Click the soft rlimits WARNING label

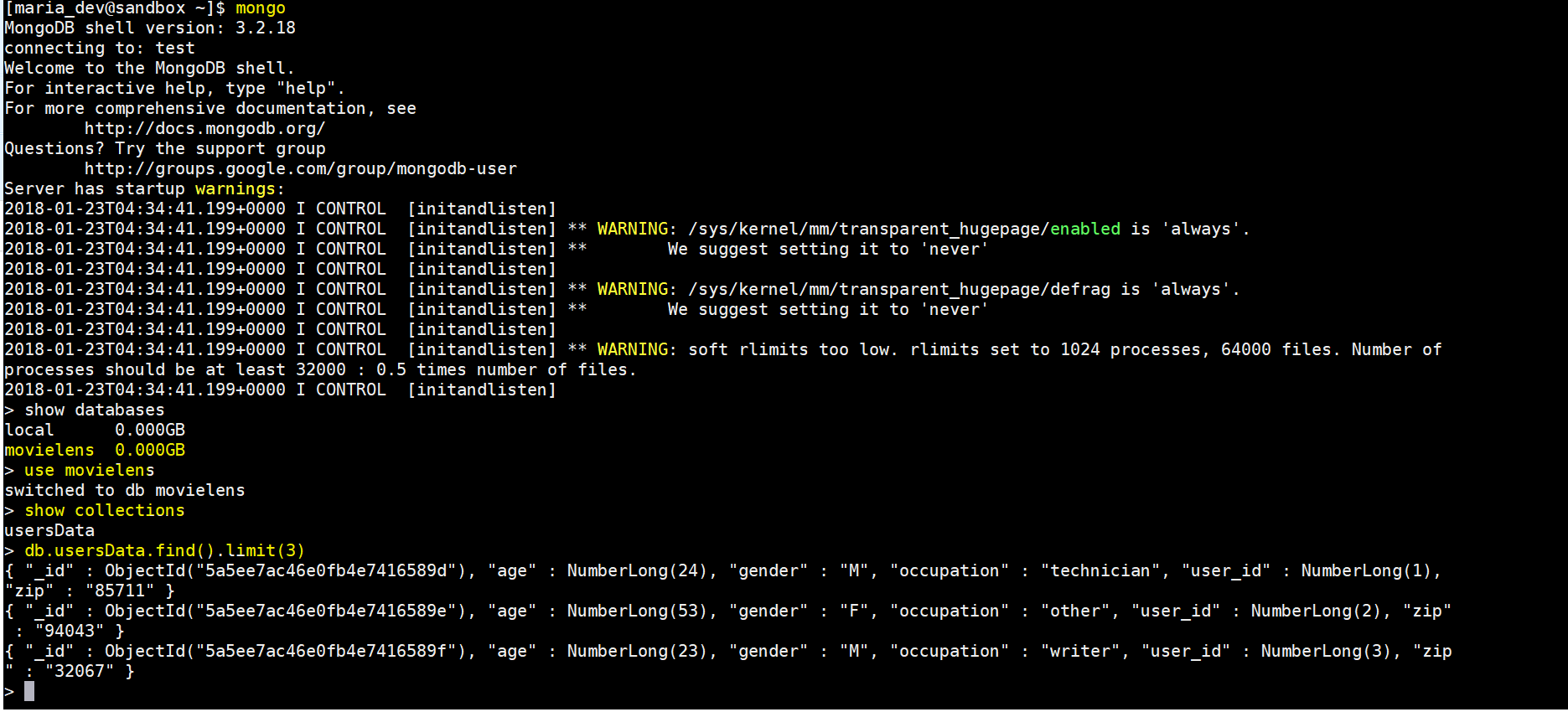tap(633, 350)
